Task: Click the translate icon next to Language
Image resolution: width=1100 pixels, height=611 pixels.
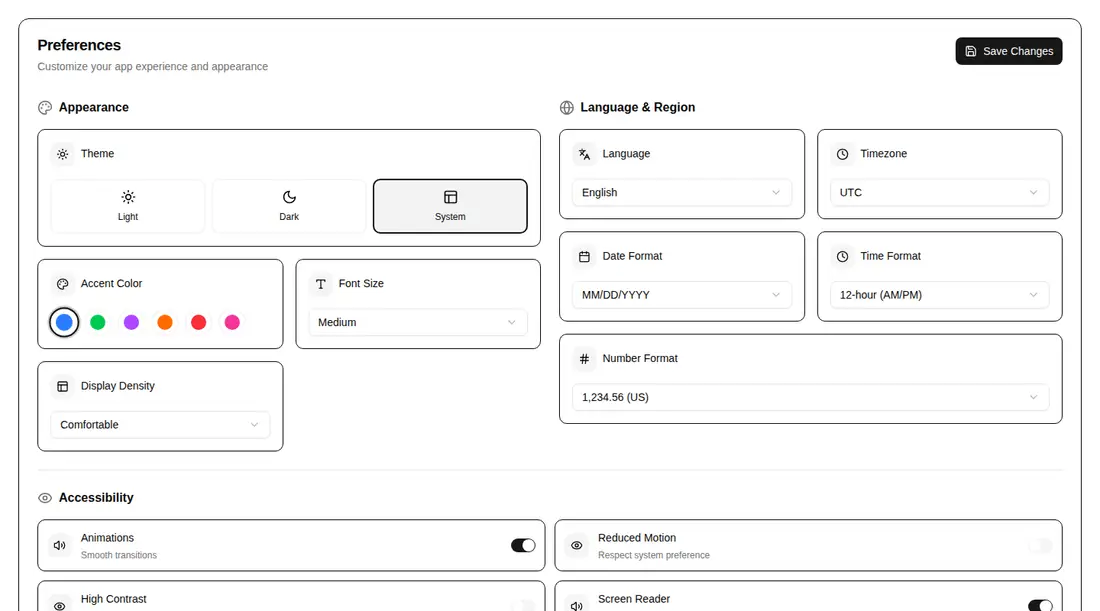Action: (584, 154)
